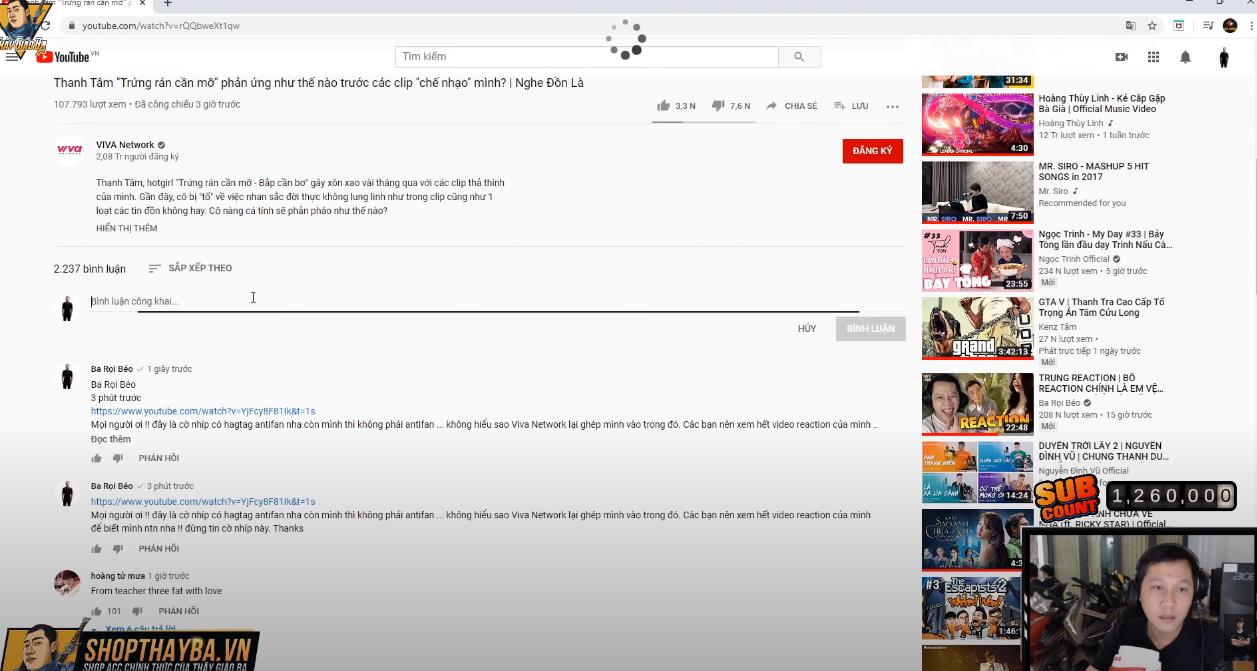This screenshot has height=671, width=1257.
Task: Open MR. SIRO Mashup 5 Hit Songs thumbnail
Action: (x=977, y=192)
